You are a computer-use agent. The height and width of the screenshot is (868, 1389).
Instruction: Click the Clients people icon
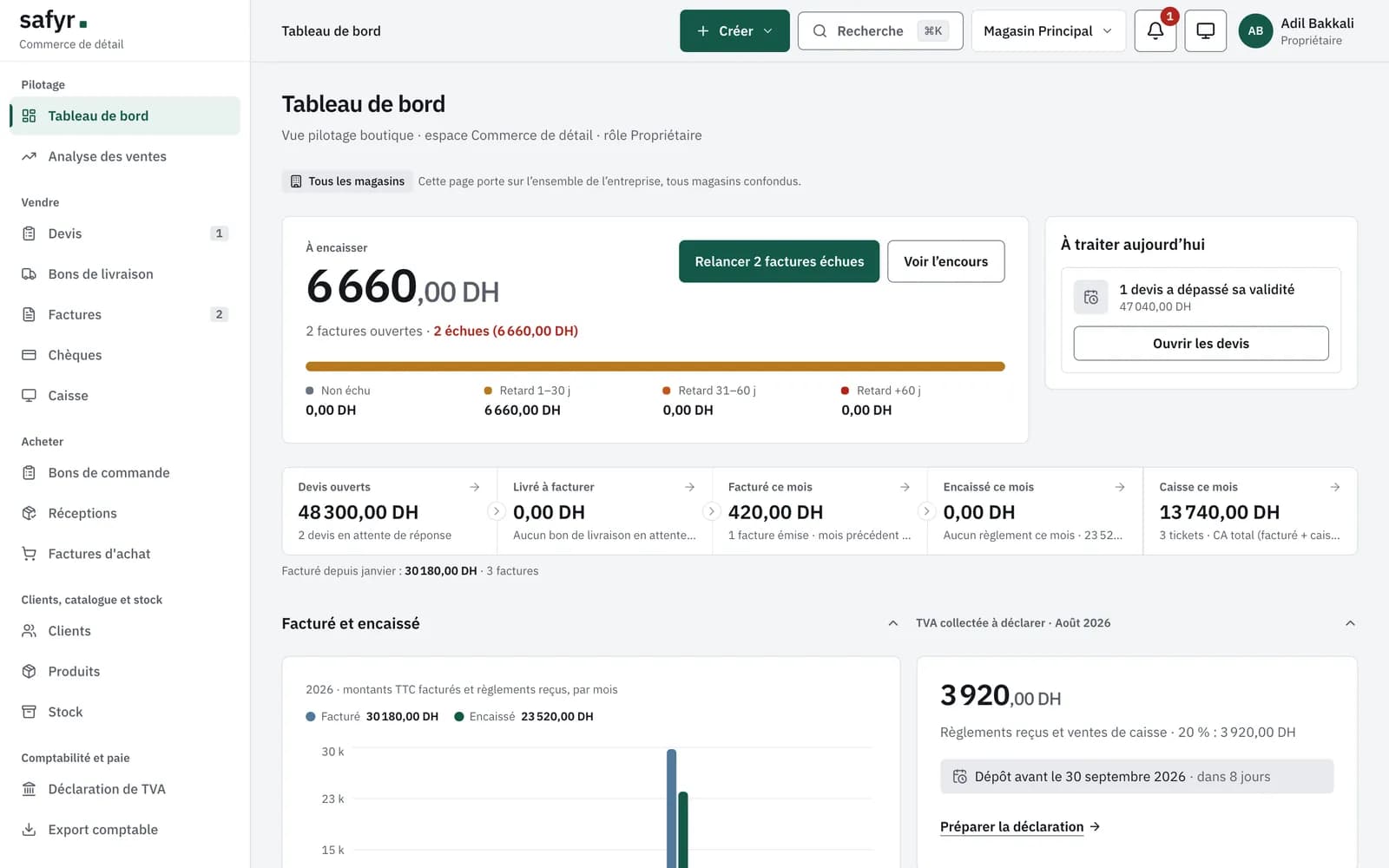click(29, 631)
